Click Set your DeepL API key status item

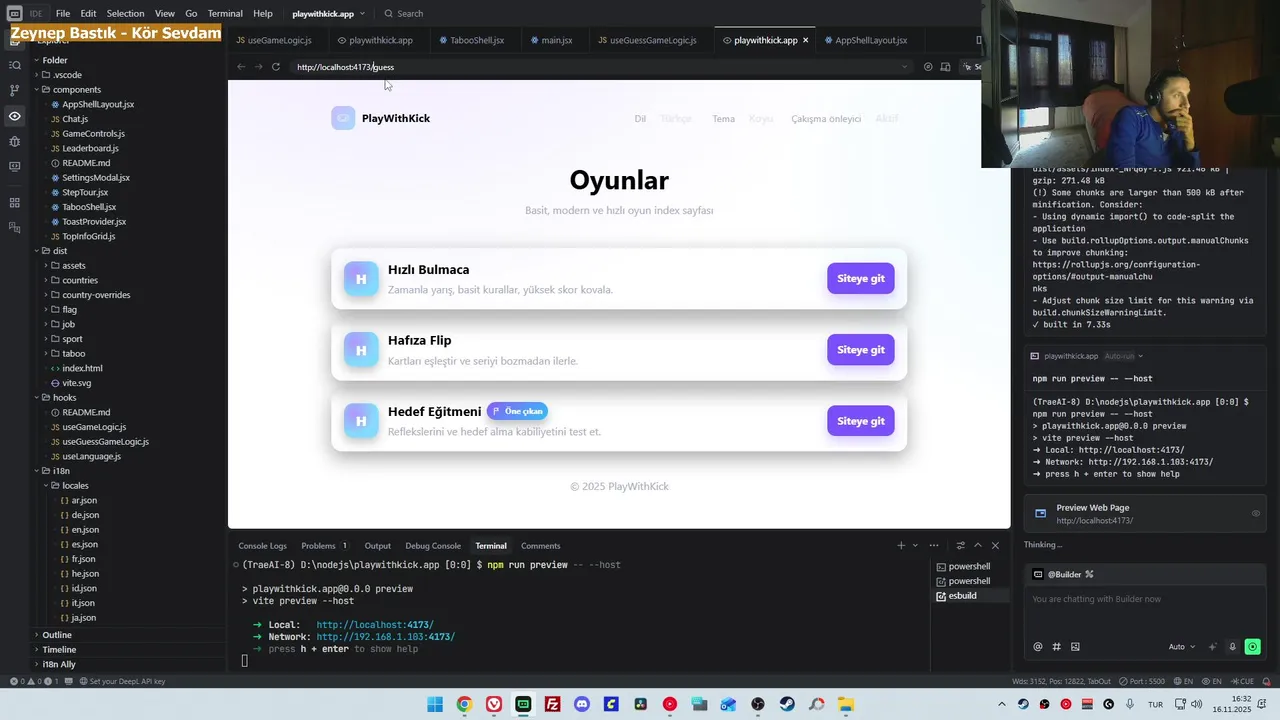122,681
